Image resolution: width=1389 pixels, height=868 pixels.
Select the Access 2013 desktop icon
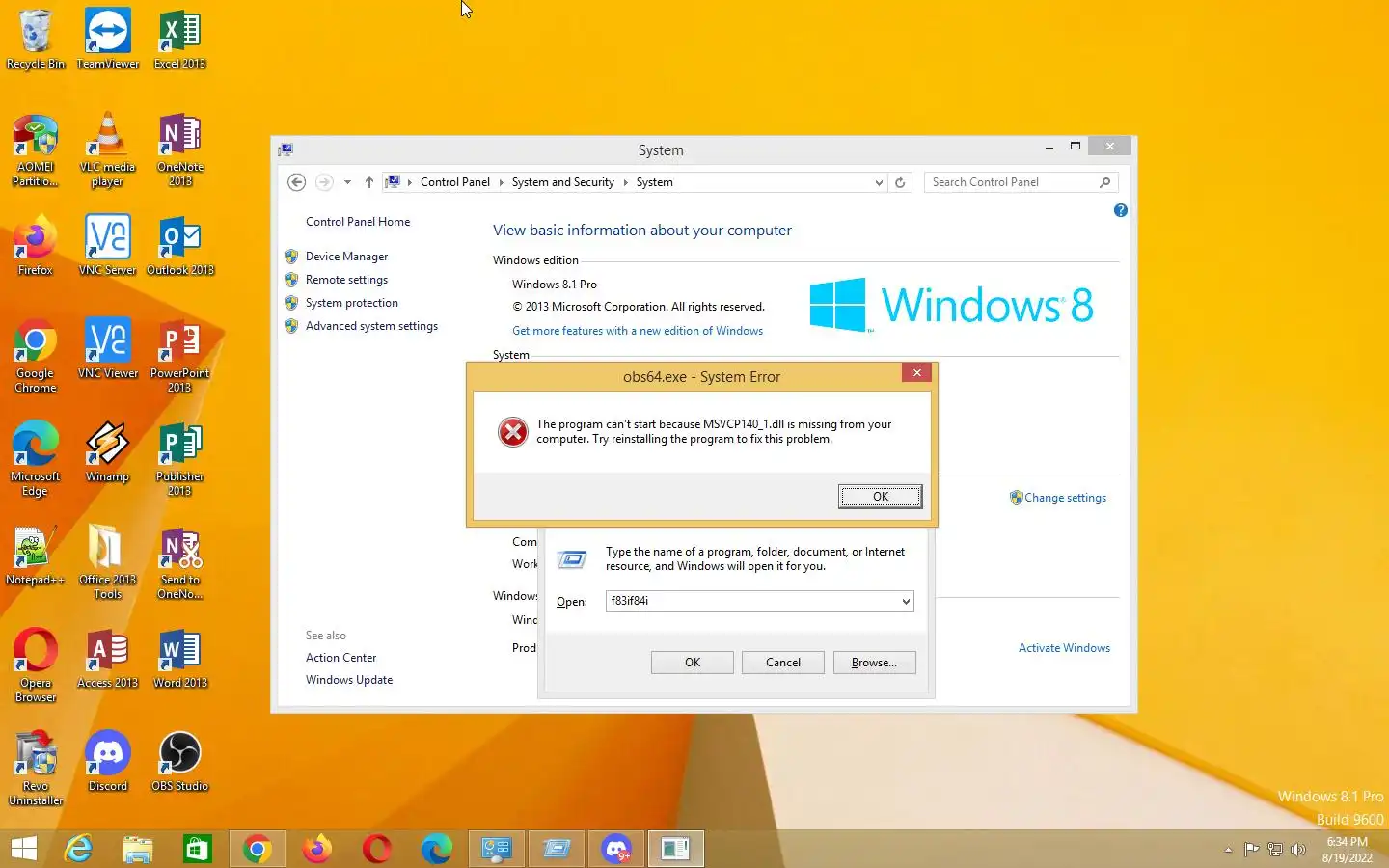(107, 659)
